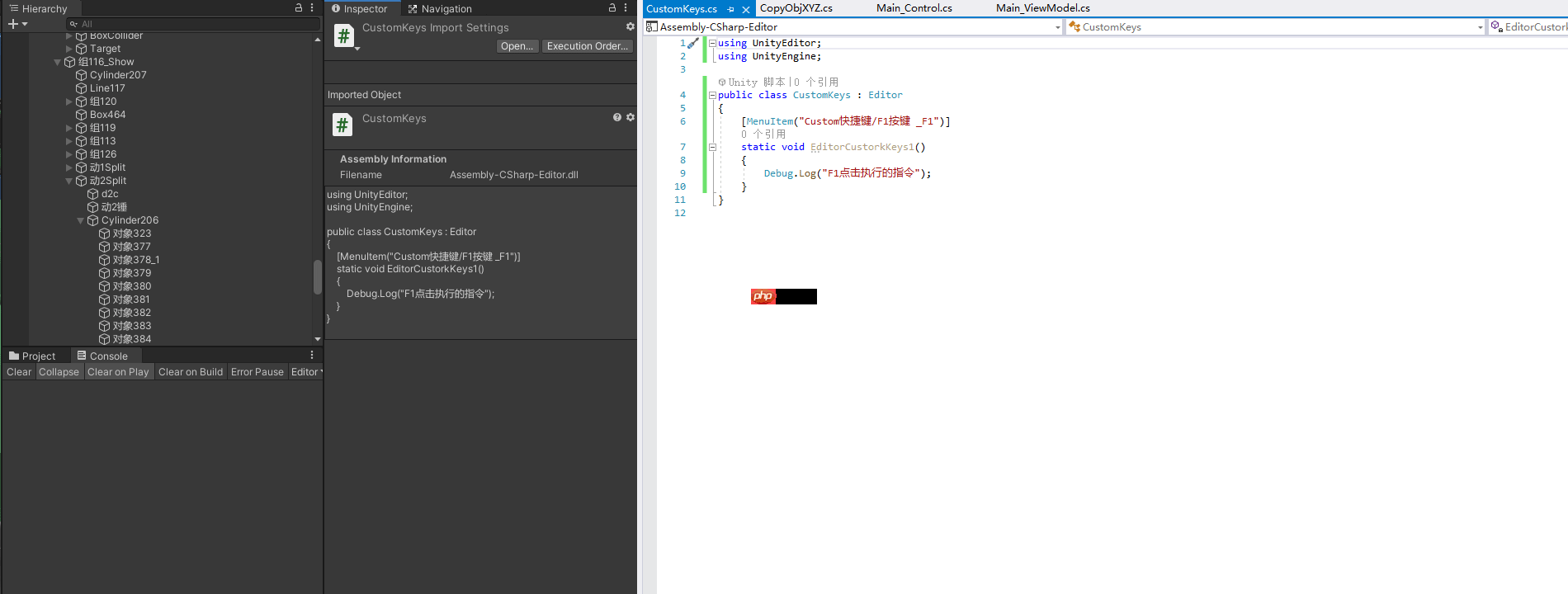Toggle Error Pause in the Console
This screenshot has height=594, width=1568.
point(257,372)
